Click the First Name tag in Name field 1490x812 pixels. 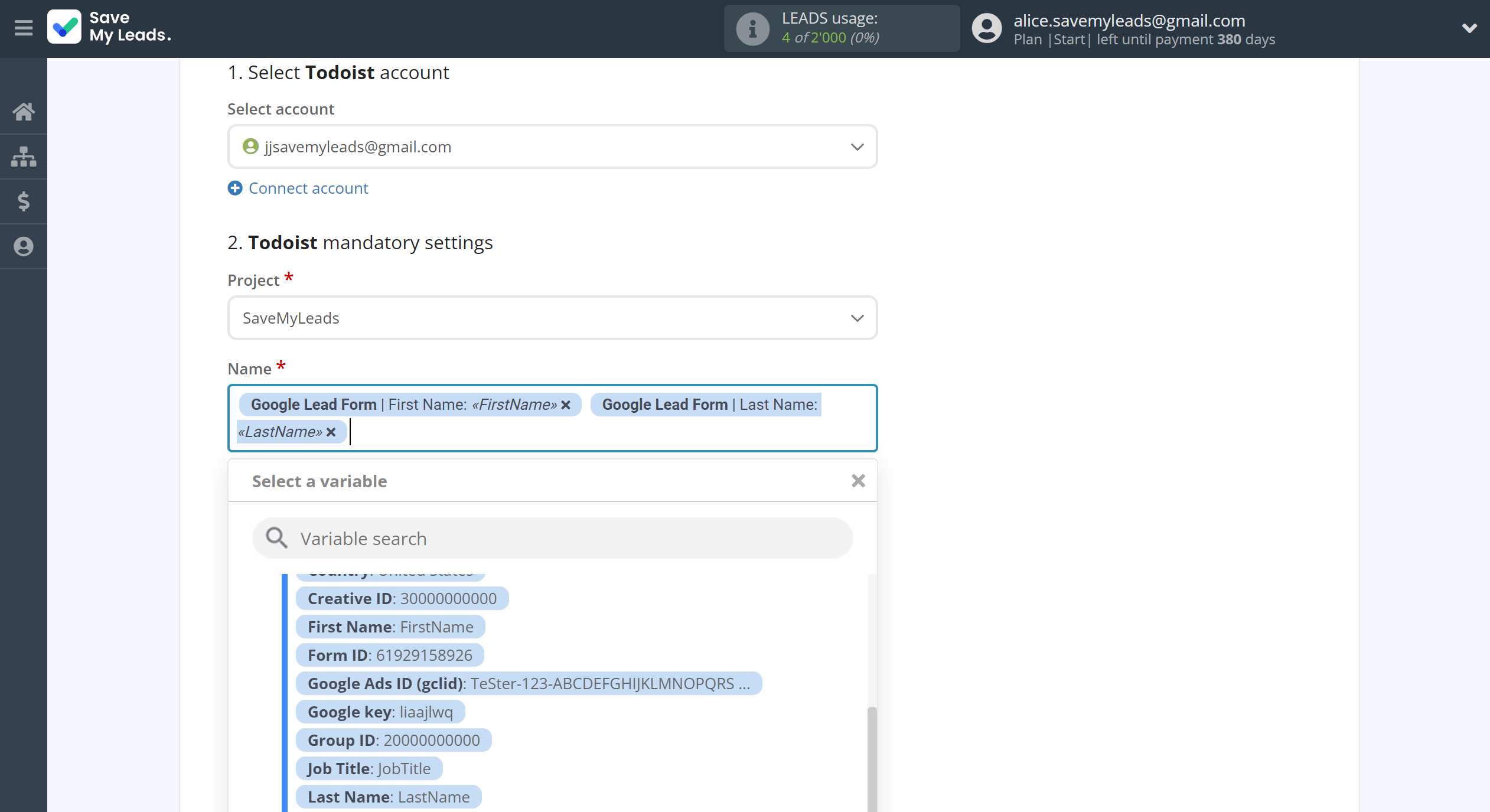pos(410,405)
